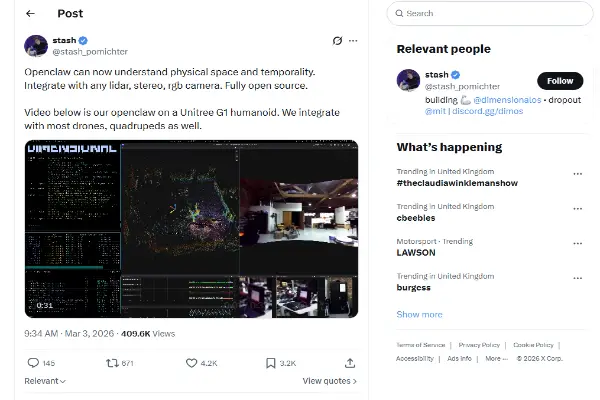
Task: Like the post with heart icon
Action: tap(192, 363)
